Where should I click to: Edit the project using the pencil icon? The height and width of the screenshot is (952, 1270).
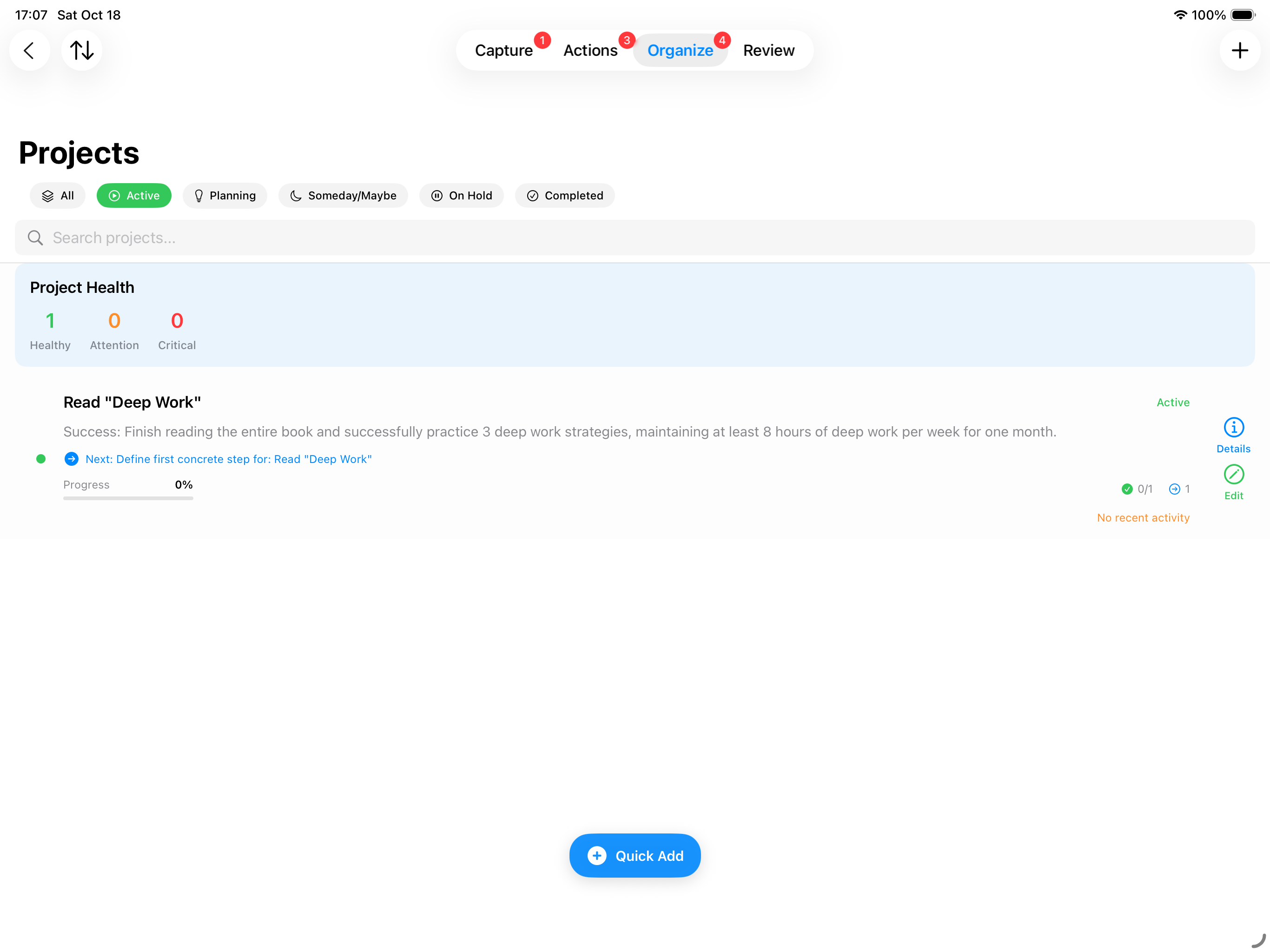(x=1233, y=473)
